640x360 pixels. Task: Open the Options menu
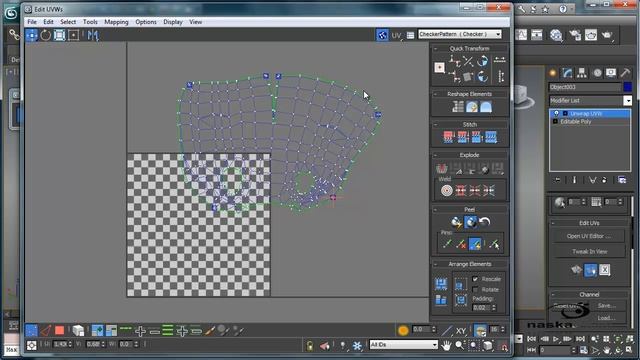146,22
